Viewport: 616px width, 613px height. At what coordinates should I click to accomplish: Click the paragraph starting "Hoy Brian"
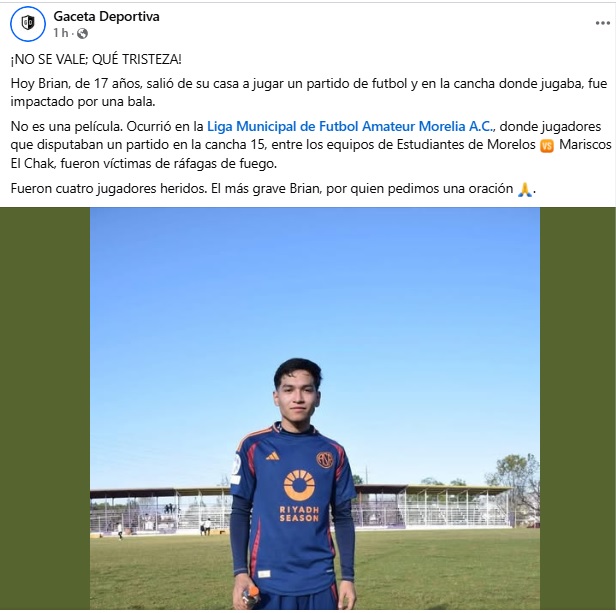pyautogui.click(x=309, y=93)
